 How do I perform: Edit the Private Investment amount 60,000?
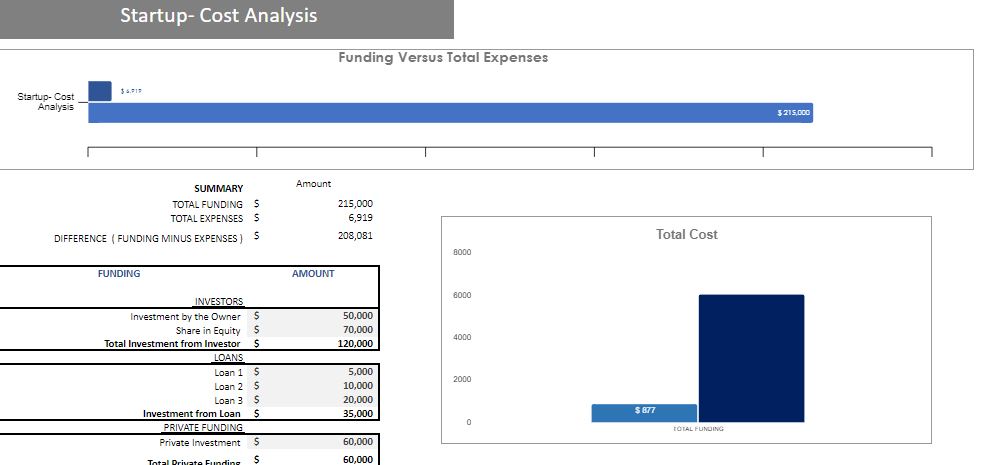click(358, 441)
